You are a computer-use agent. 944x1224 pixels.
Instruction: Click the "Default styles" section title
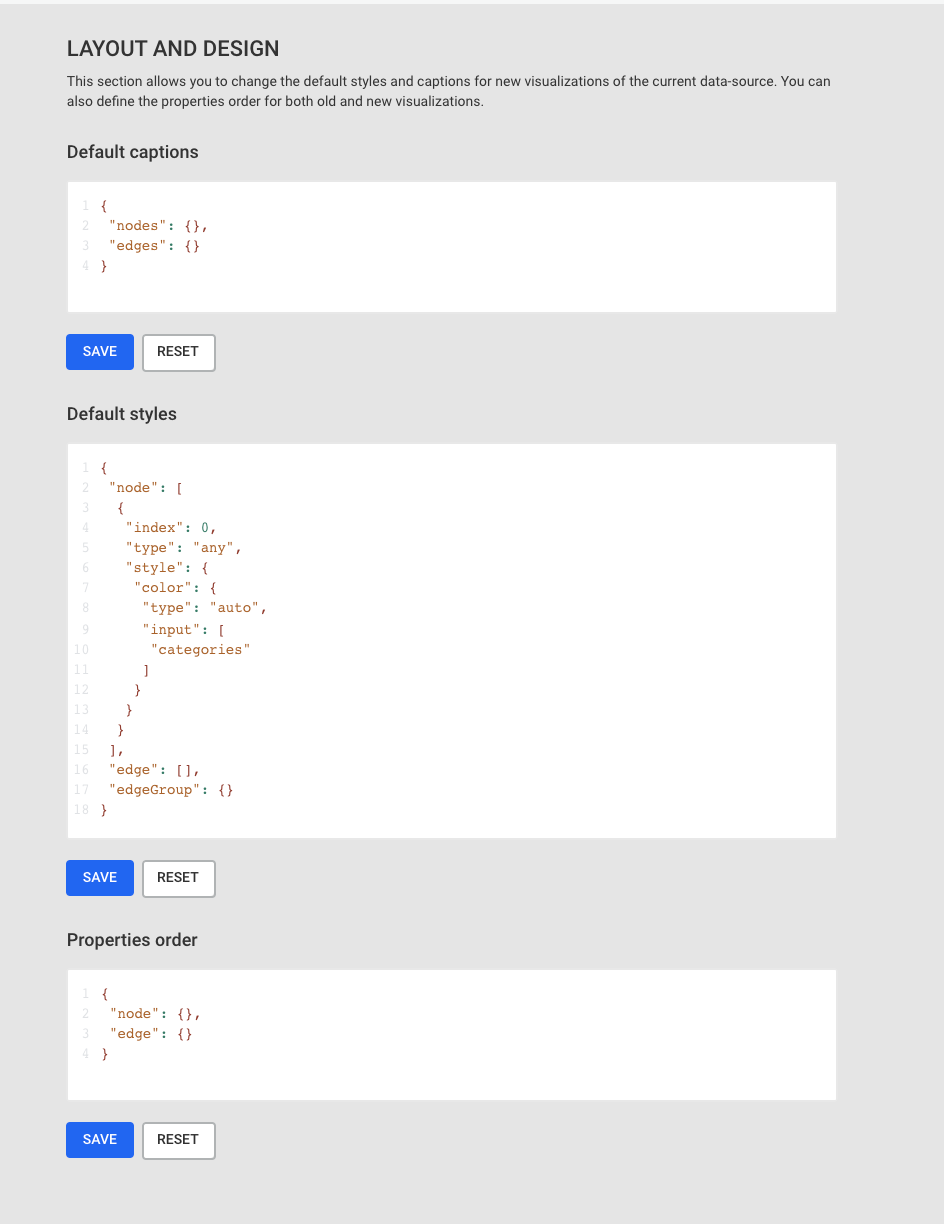[122, 414]
